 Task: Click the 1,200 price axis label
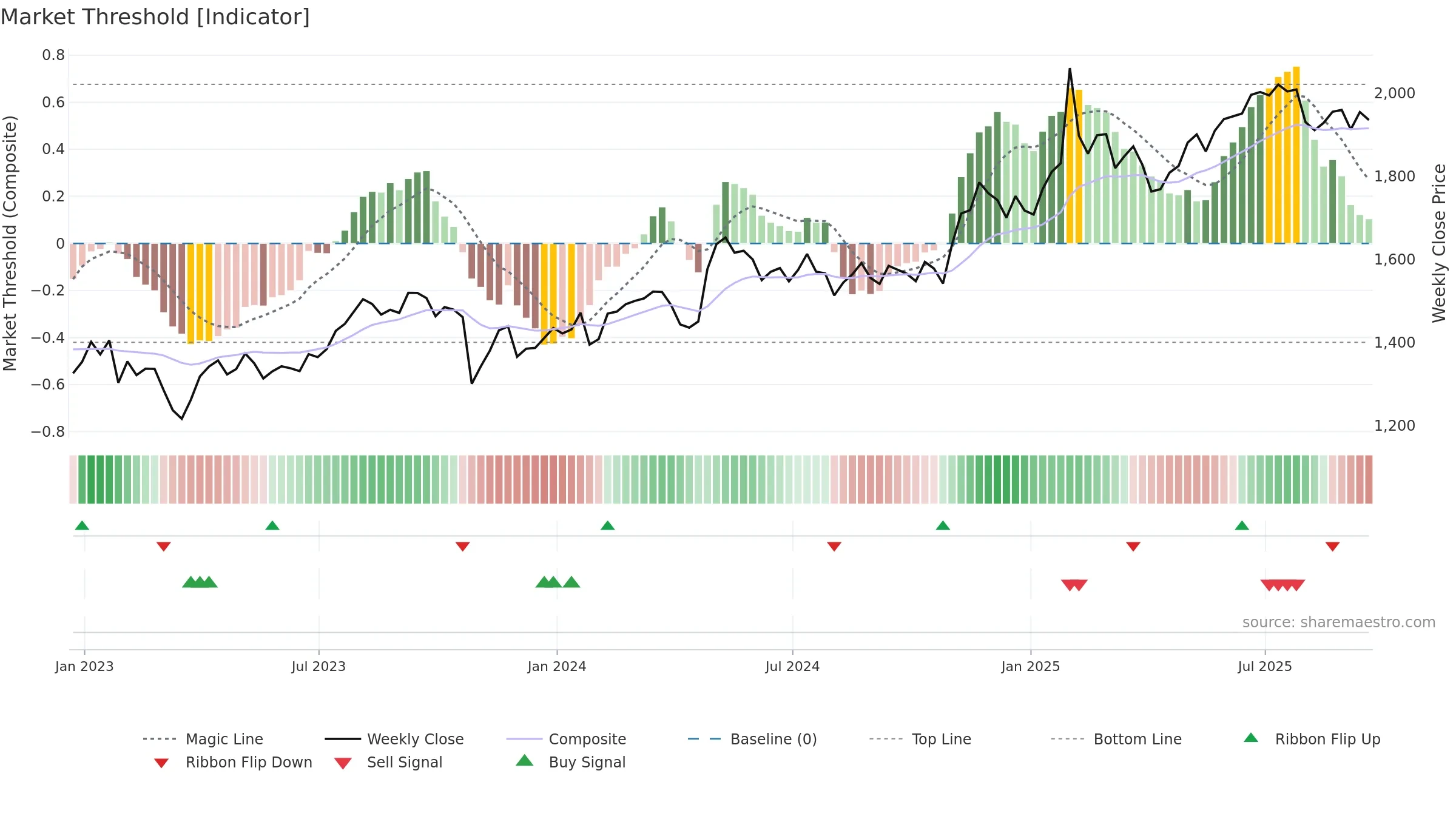pyautogui.click(x=1395, y=426)
